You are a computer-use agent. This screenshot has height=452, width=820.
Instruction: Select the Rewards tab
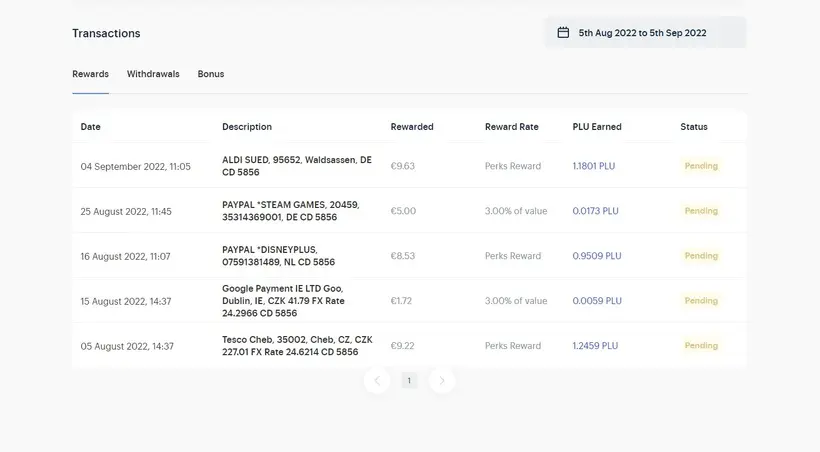(90, 74)
